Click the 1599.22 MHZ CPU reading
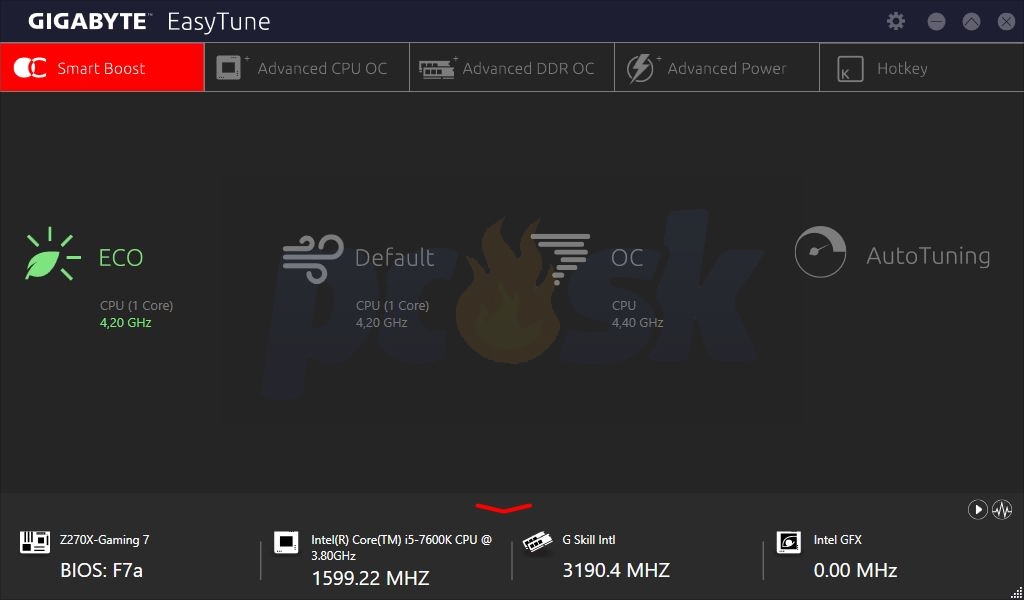This screenshot has height=600, width=1024. click(x=370, y=578)
